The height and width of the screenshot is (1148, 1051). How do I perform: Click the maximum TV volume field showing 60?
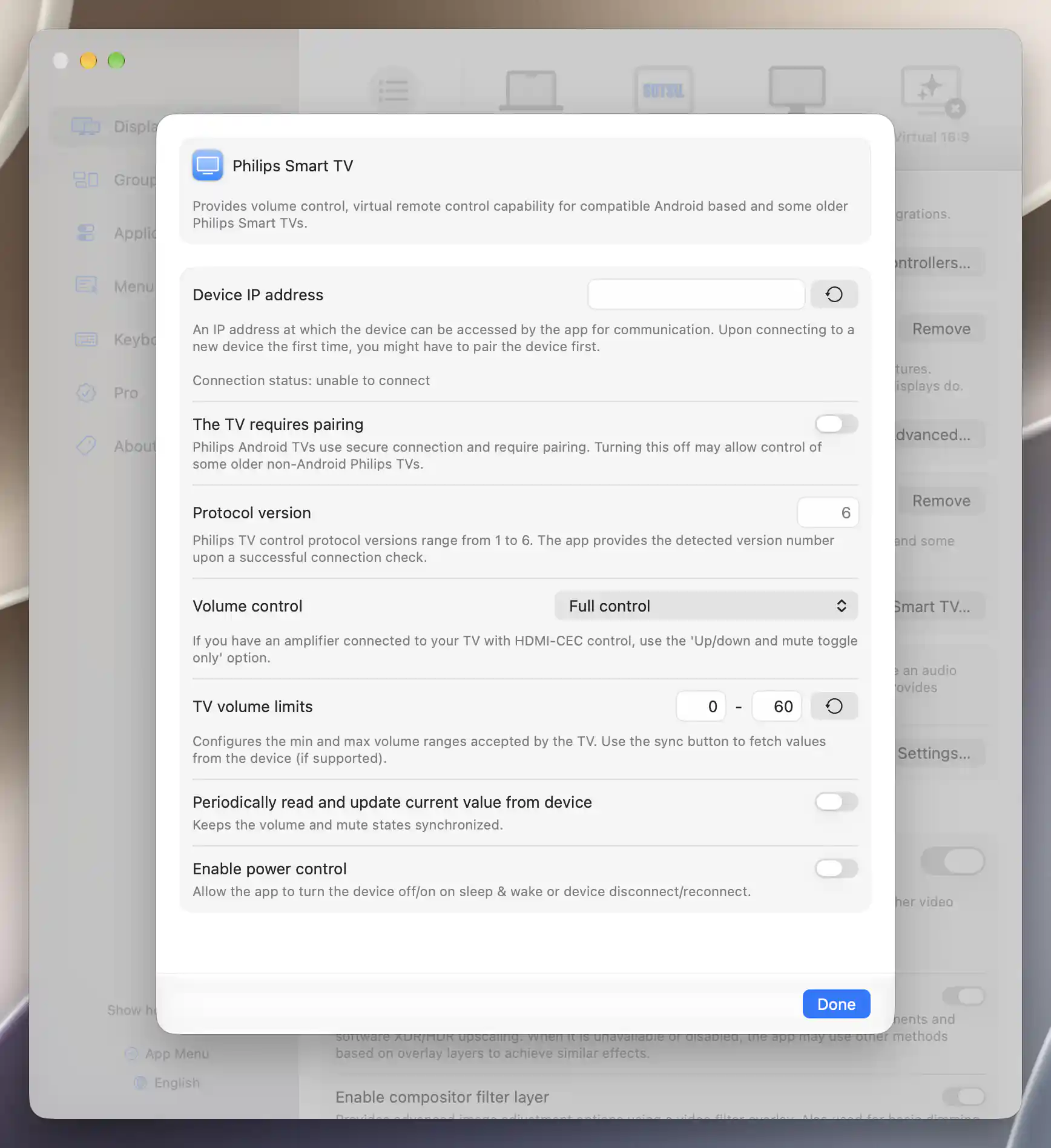[777, 707]
